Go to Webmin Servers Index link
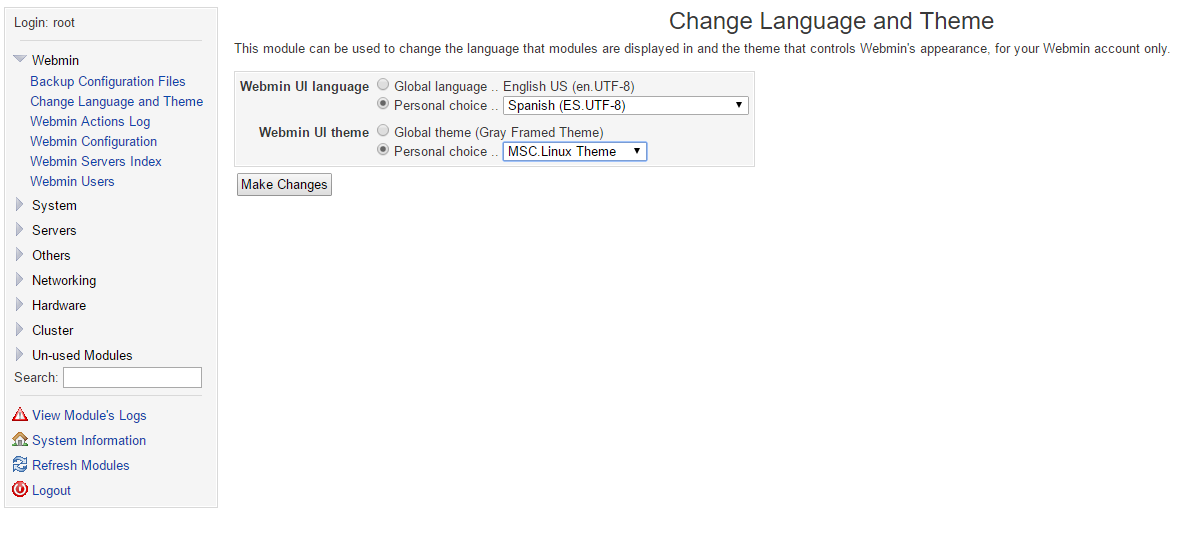Image resolution: width=1183 pixels, height=543 pixels. pyautogui.click(x=95, y=161)
